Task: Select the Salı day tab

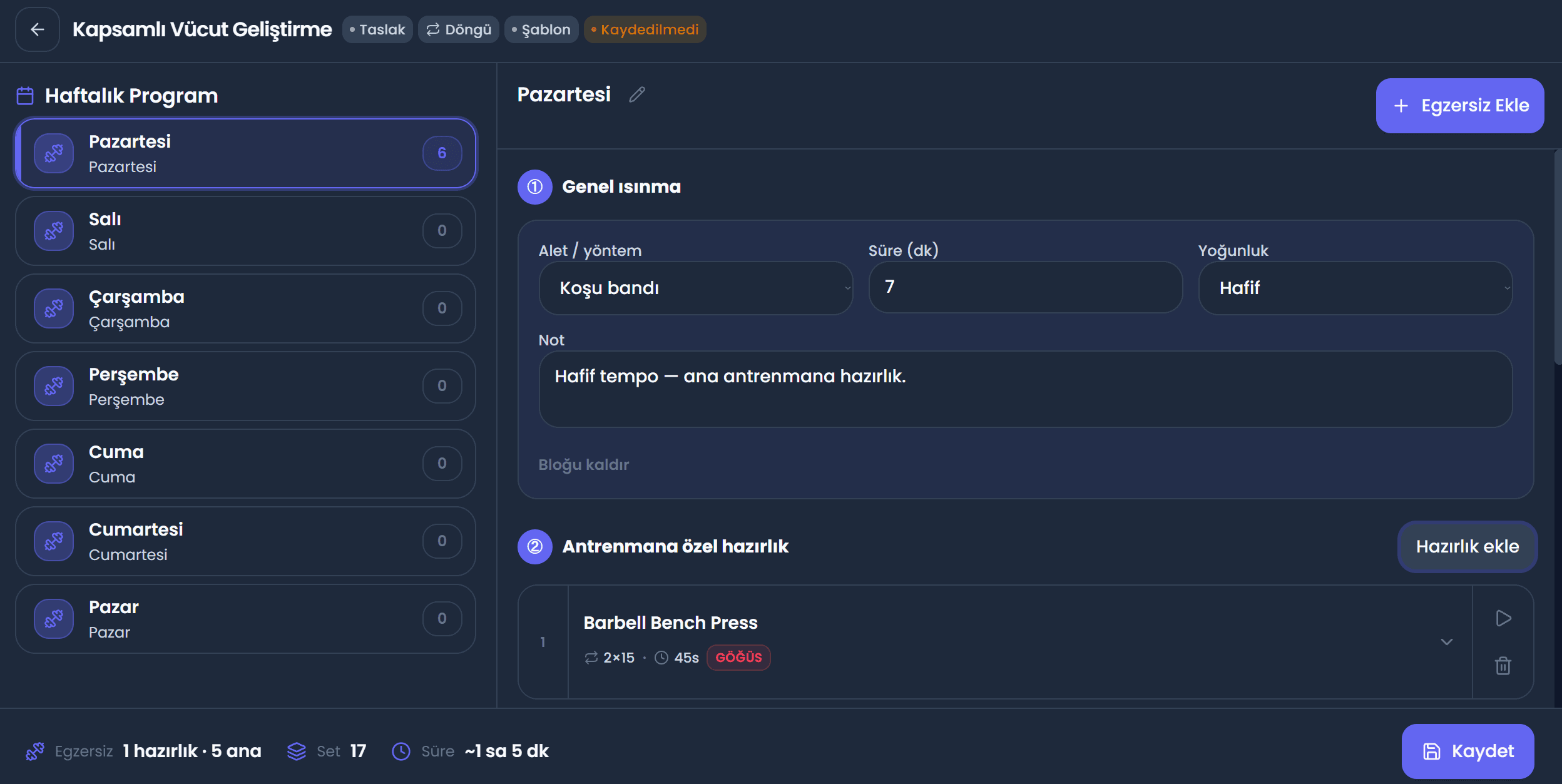Action: 245,231
